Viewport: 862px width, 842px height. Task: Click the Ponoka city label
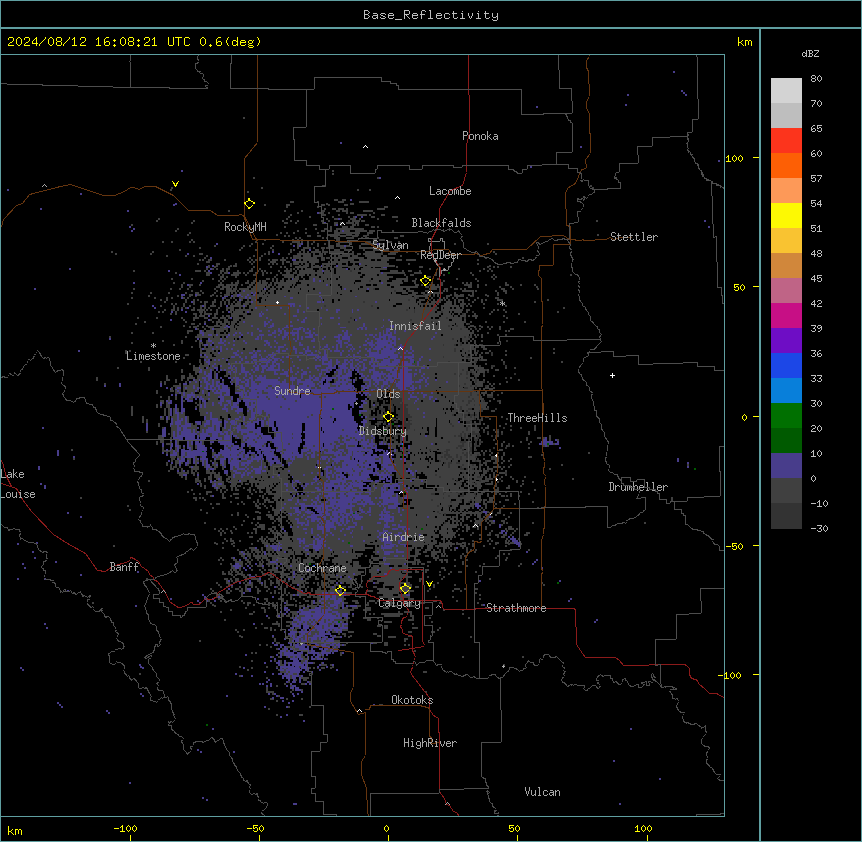click(x=480, y=136)
